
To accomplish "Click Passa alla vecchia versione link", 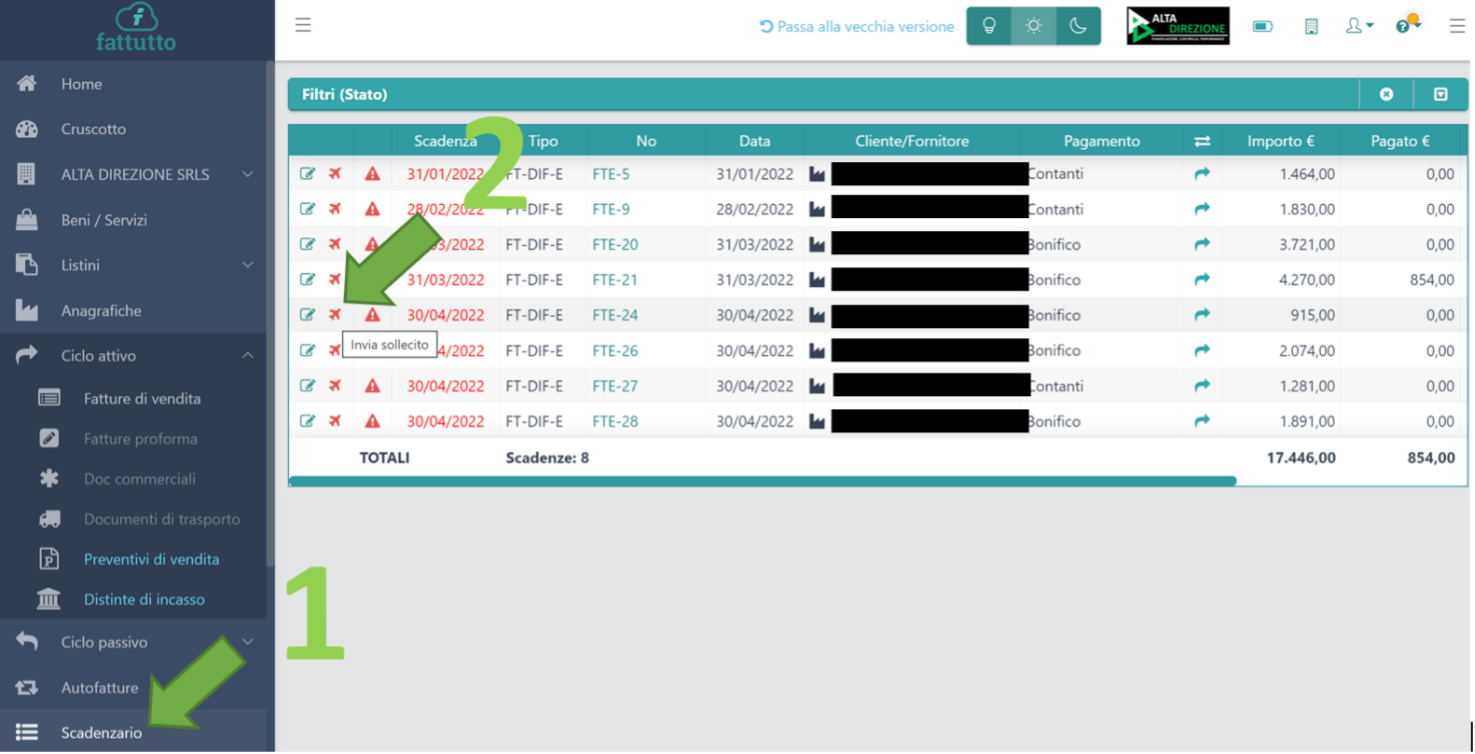I will point(857,27).
